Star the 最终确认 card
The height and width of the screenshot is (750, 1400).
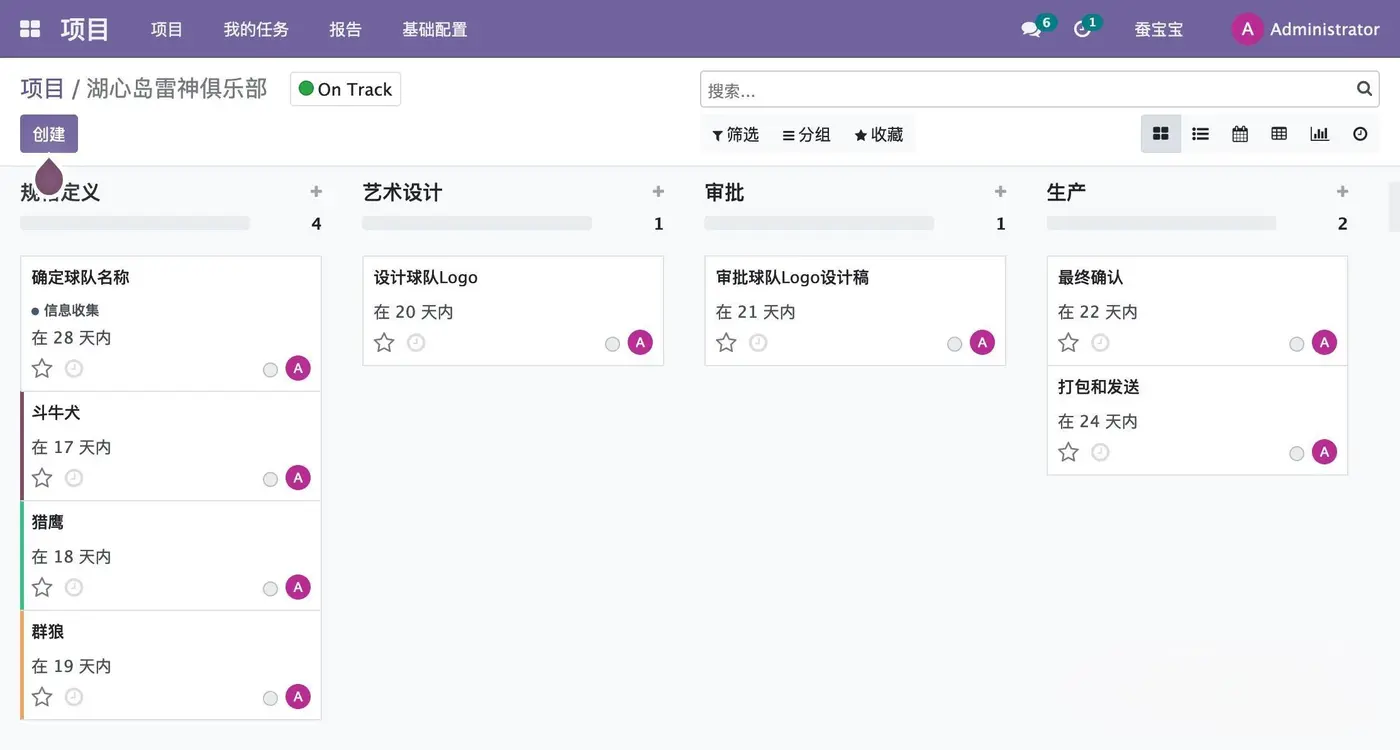(1067, 342)
